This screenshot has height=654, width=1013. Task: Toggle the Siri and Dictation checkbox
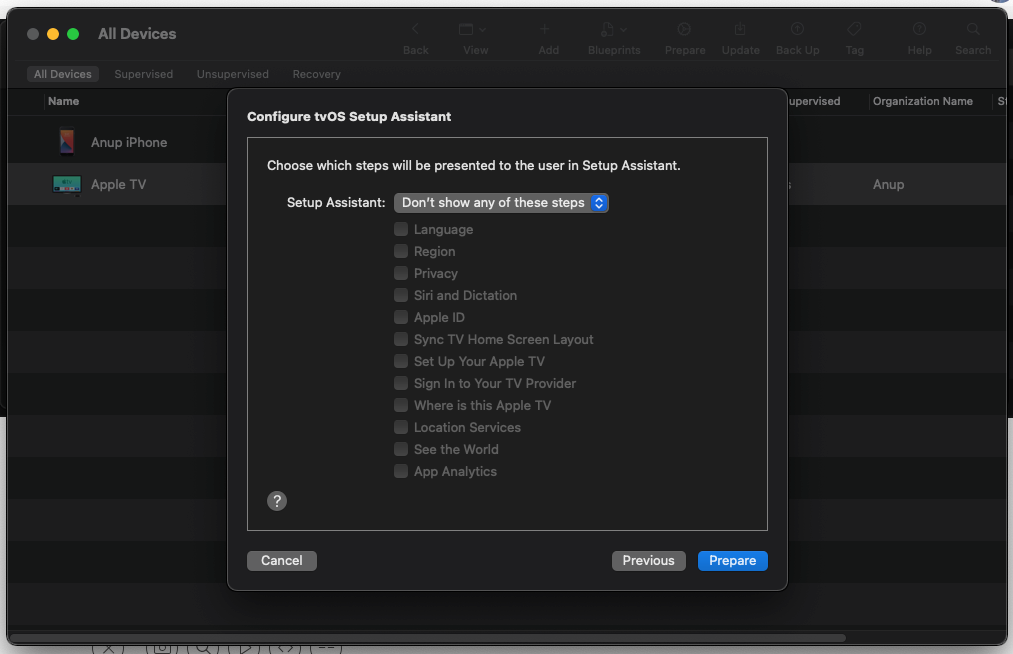coord(401,295)
